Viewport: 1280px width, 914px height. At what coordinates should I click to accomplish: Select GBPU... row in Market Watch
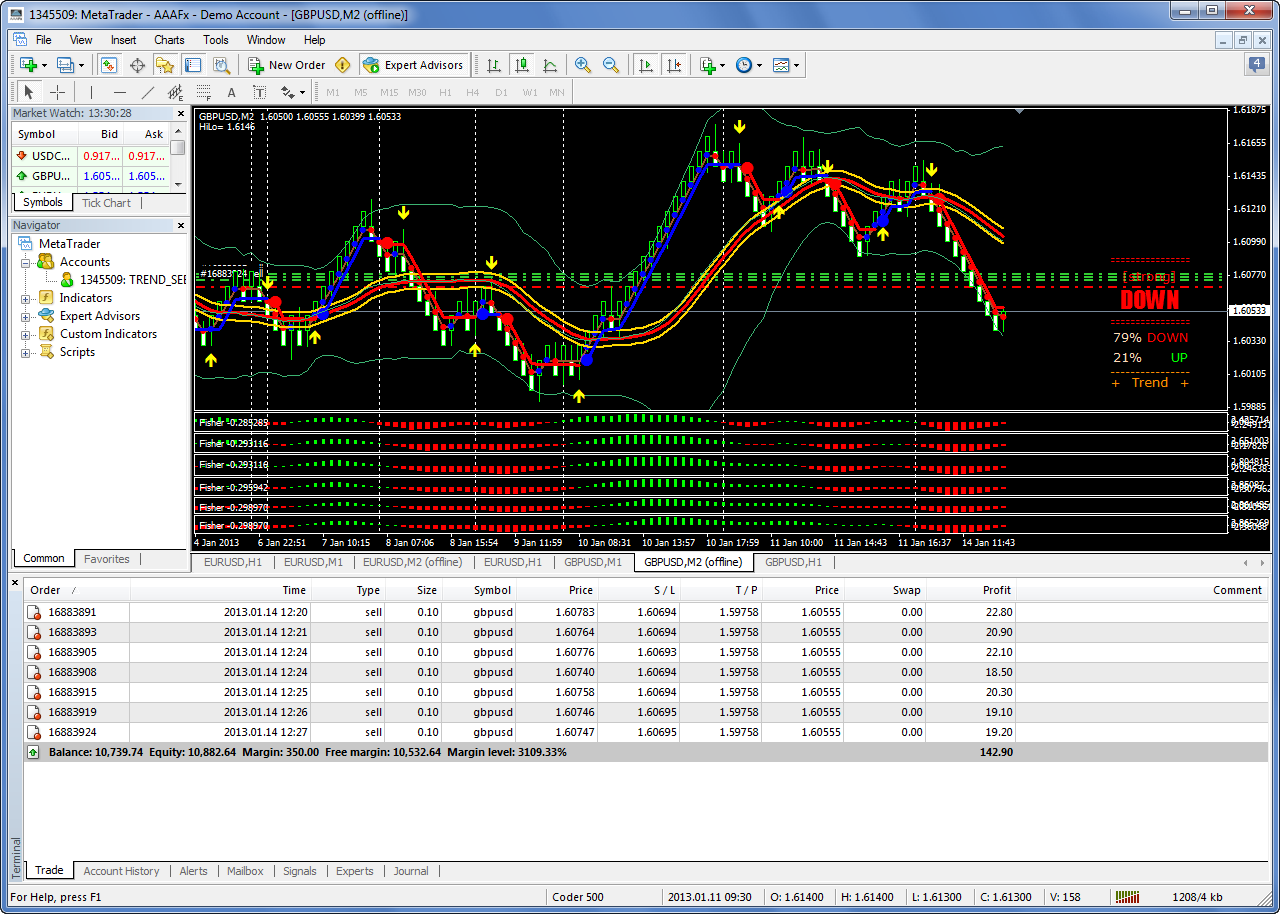click(x=90, y=175)
